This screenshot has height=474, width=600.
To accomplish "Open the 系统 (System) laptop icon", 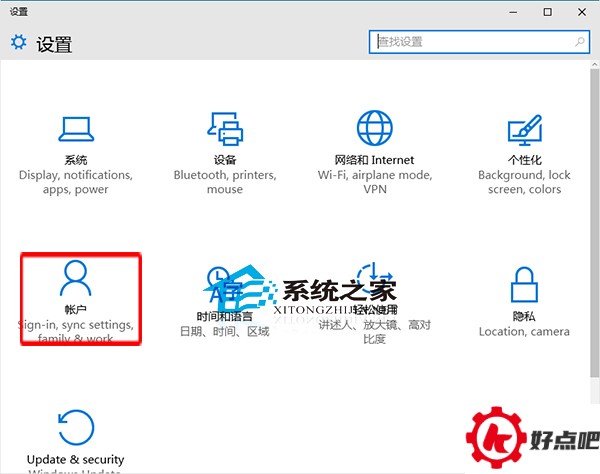I will (x=76, y=129).
